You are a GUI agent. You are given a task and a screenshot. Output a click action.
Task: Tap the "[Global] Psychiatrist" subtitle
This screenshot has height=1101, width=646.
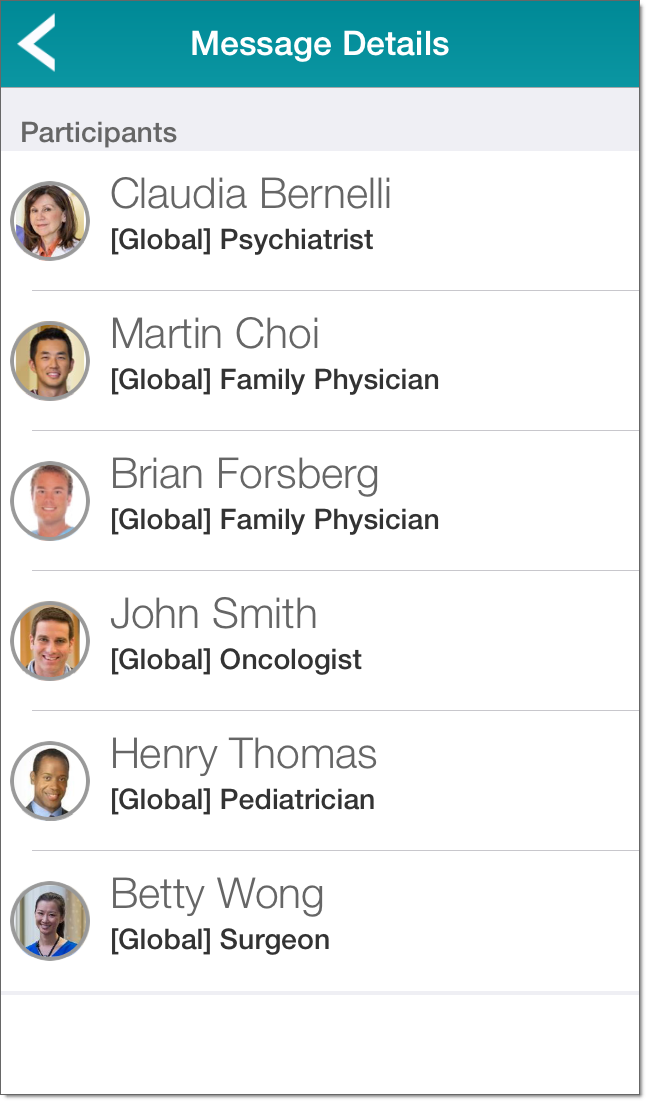tap(242, 240)
